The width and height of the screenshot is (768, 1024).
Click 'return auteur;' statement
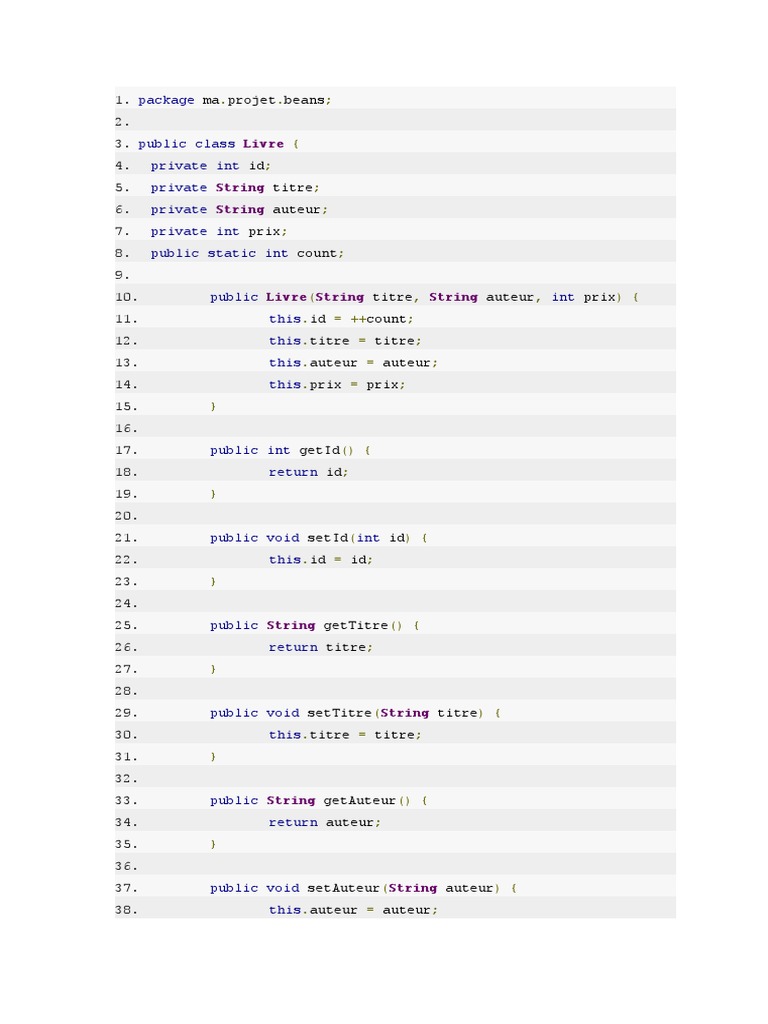325,822
